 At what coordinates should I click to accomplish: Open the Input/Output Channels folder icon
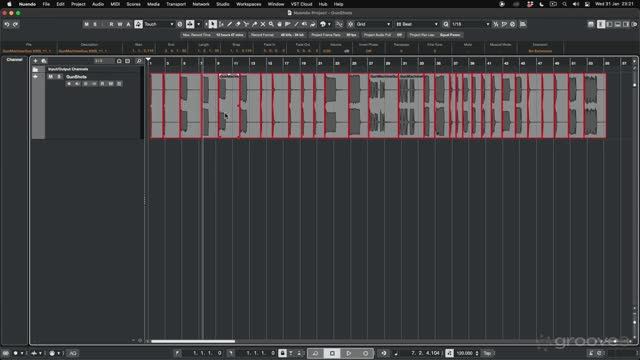click(x=36, y=69)
